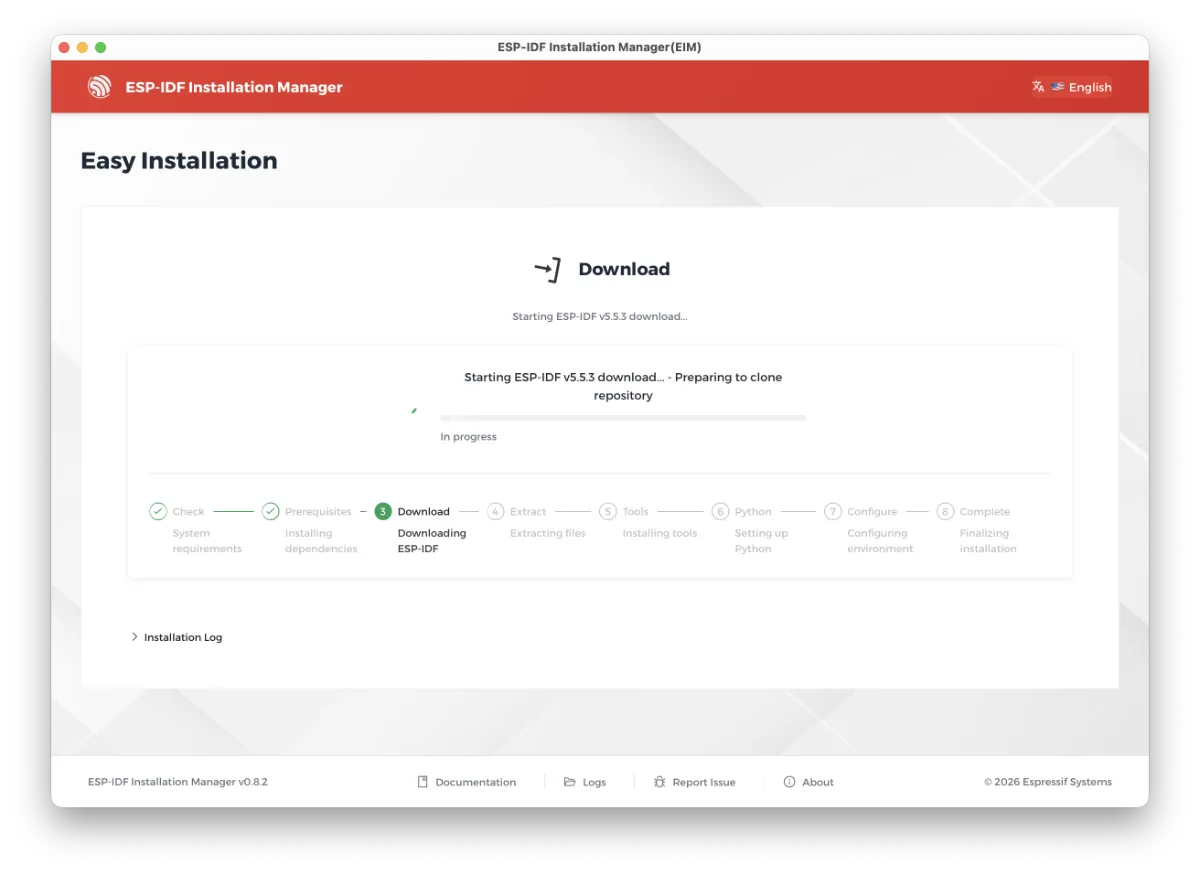
Task: Click the ESP-IDF Installation Manager header title
Action: (x=234, y=87)
